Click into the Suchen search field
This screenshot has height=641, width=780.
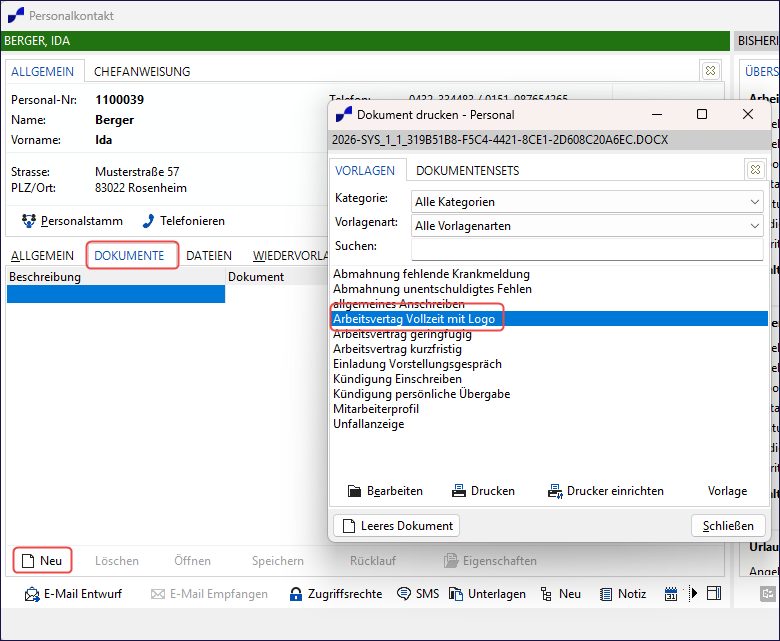[x=587, y=248]
